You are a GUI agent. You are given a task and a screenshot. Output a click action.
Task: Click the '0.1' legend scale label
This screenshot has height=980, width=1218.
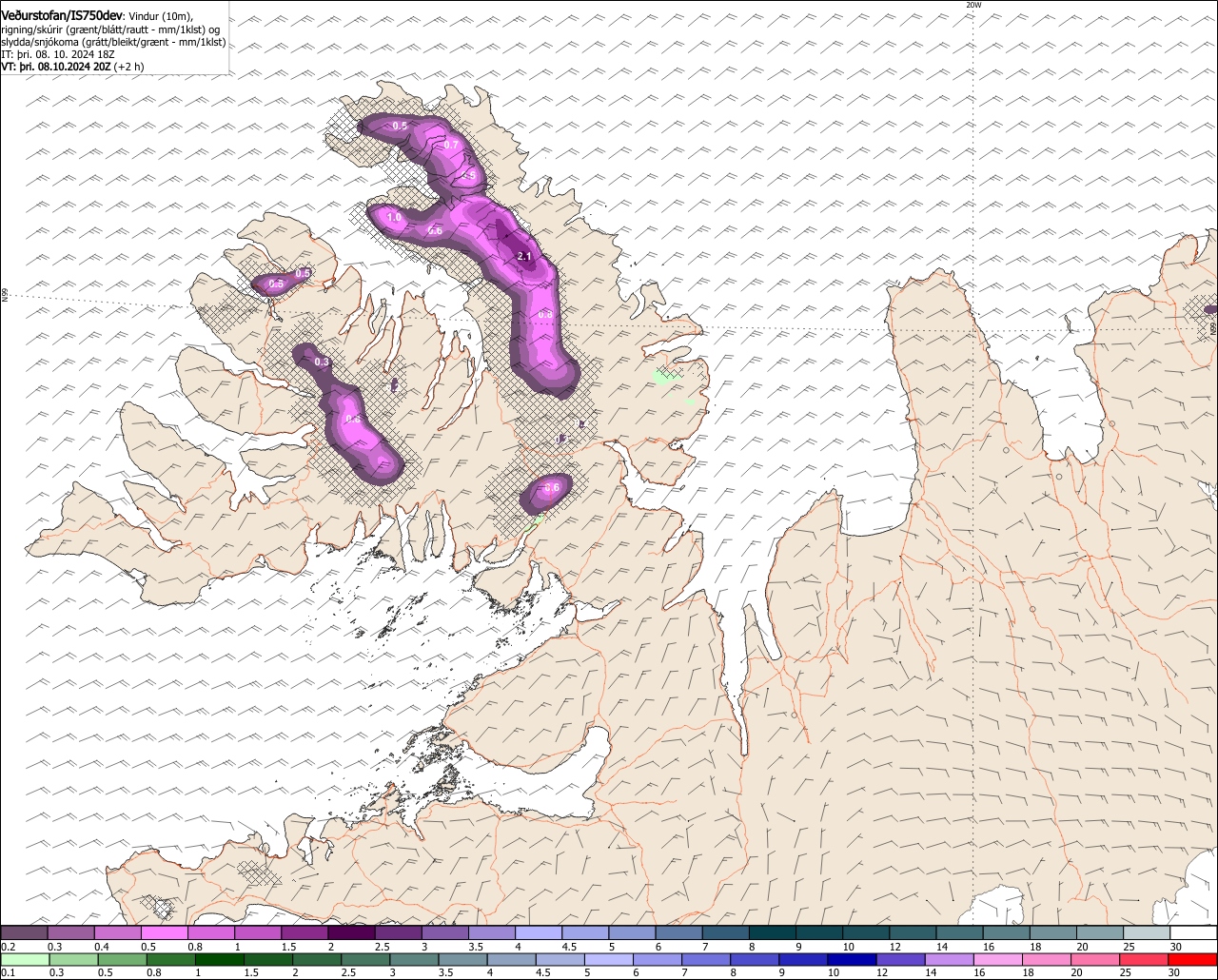pyautogui.click(x=8, y=972)
